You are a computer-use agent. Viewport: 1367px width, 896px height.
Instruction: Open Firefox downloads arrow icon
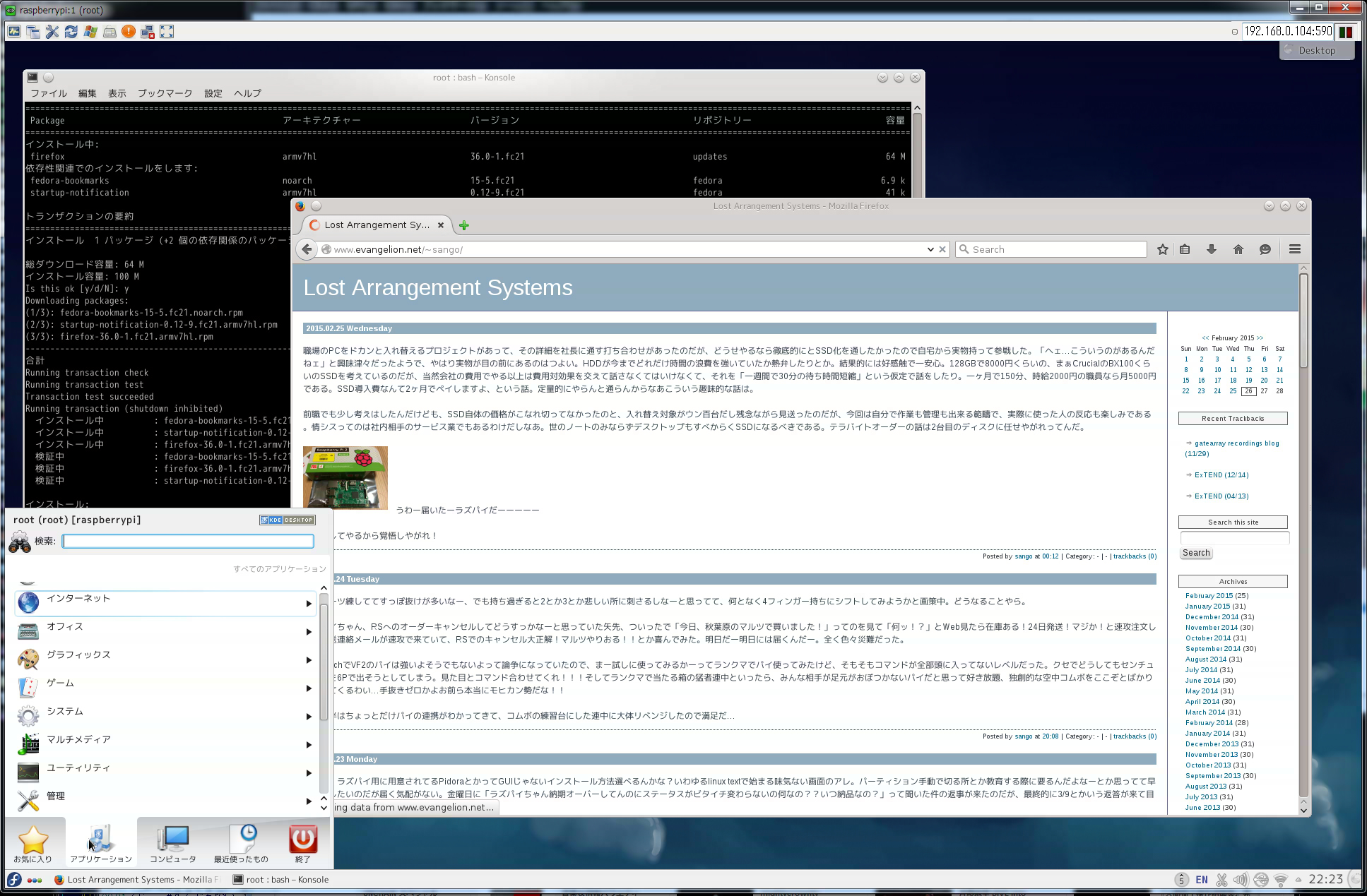tap(1212, 249)
